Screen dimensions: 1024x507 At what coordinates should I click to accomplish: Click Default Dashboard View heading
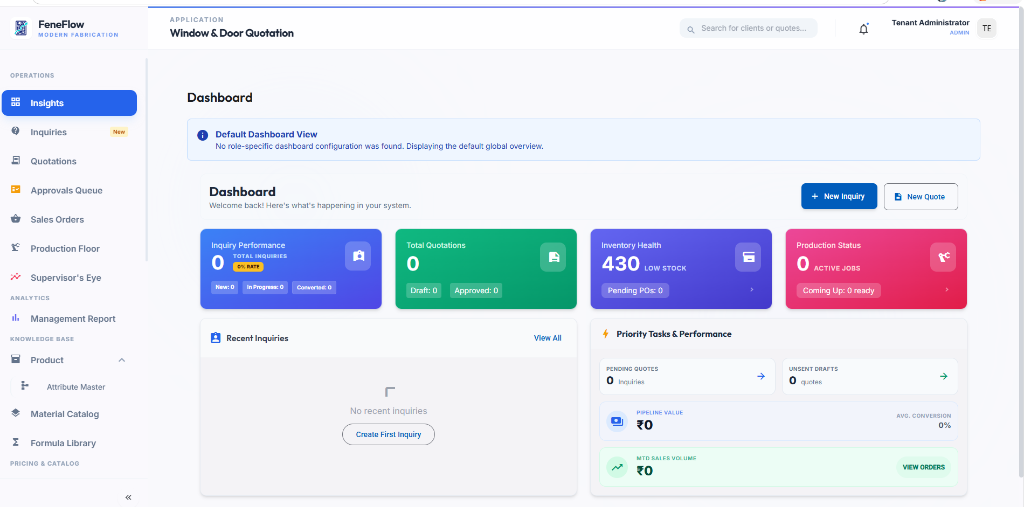(x=266, y=134)
